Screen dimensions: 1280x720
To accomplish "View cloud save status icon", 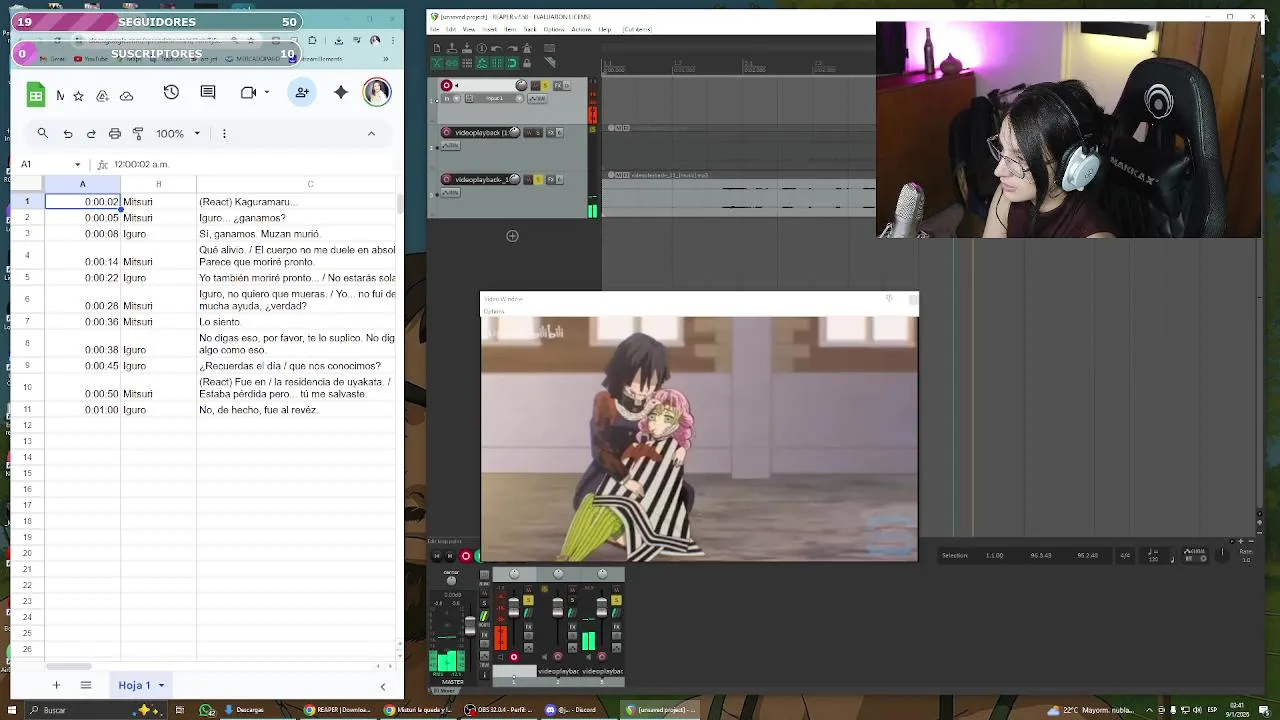I will point(127,96).
